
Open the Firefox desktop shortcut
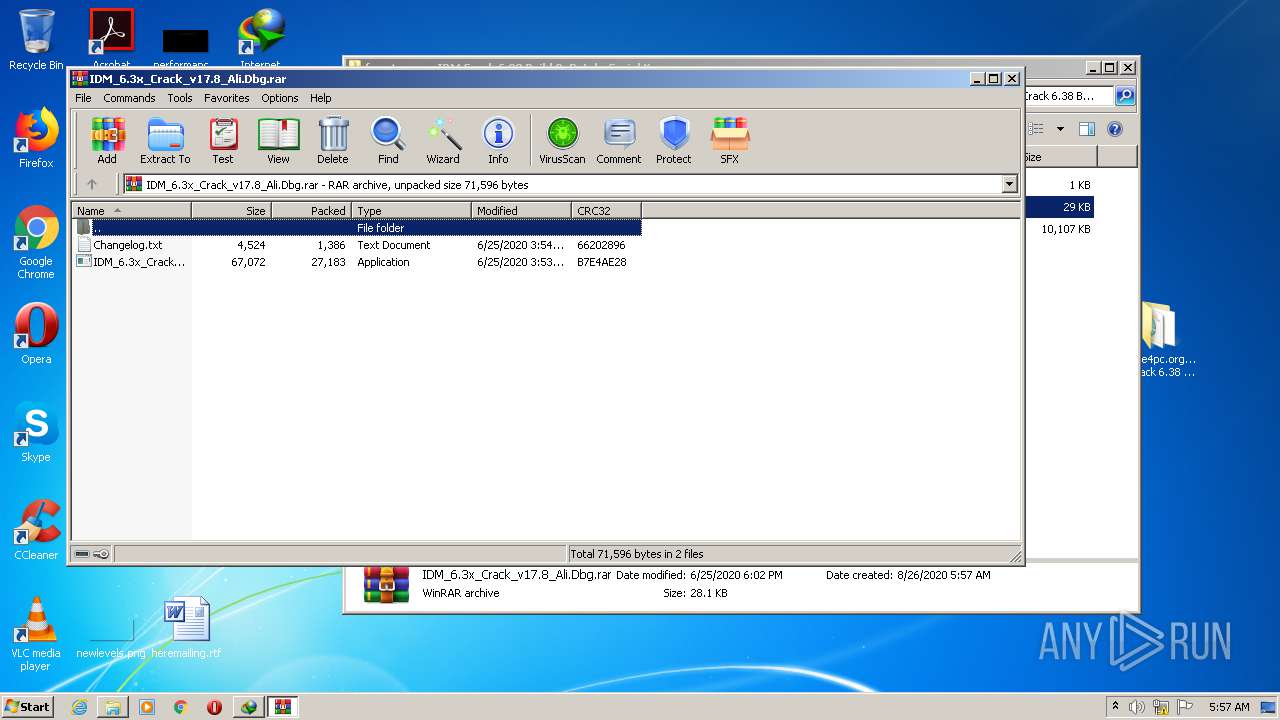[36, 138]
